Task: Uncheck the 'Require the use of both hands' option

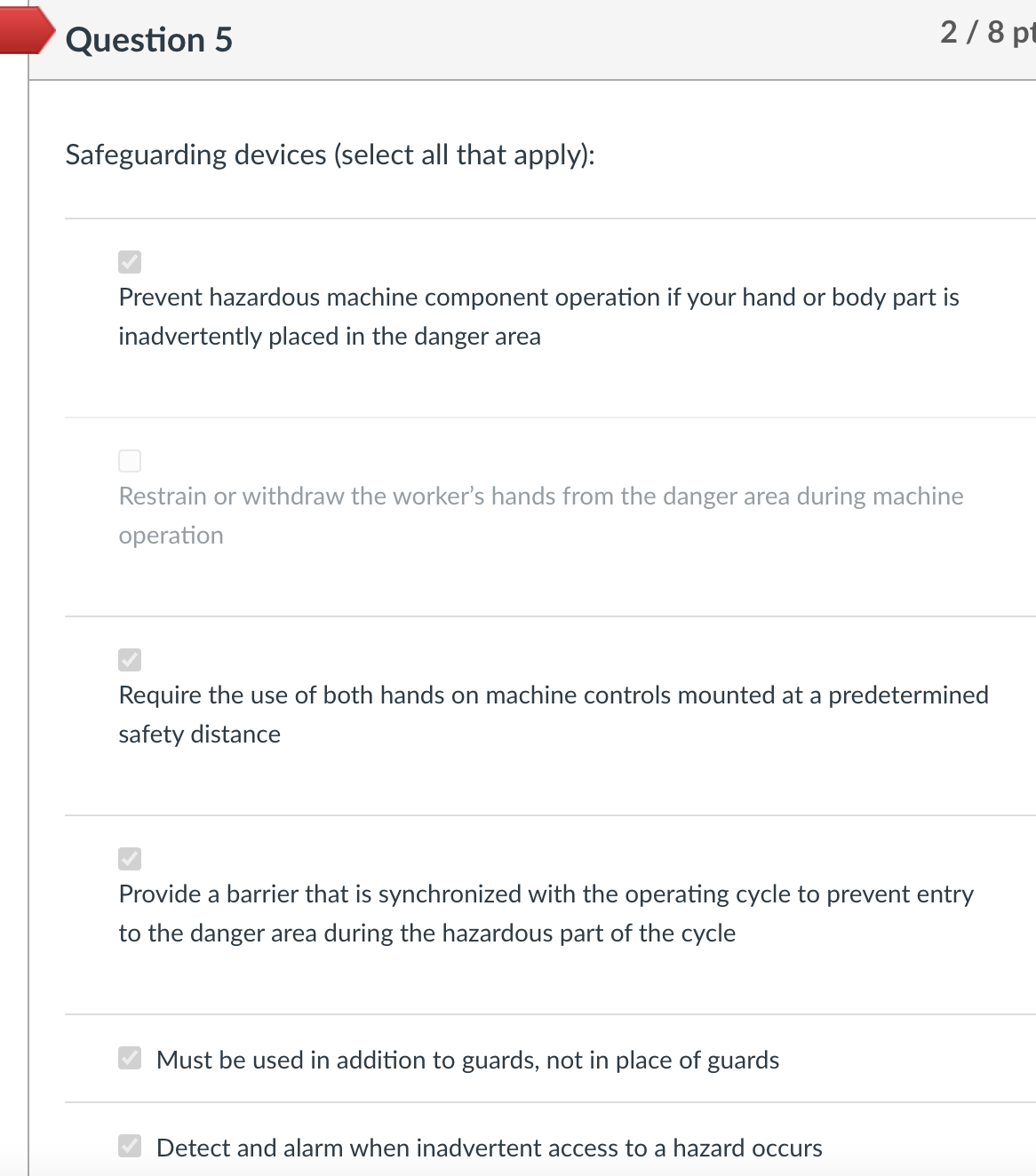Action: point(129,659)
